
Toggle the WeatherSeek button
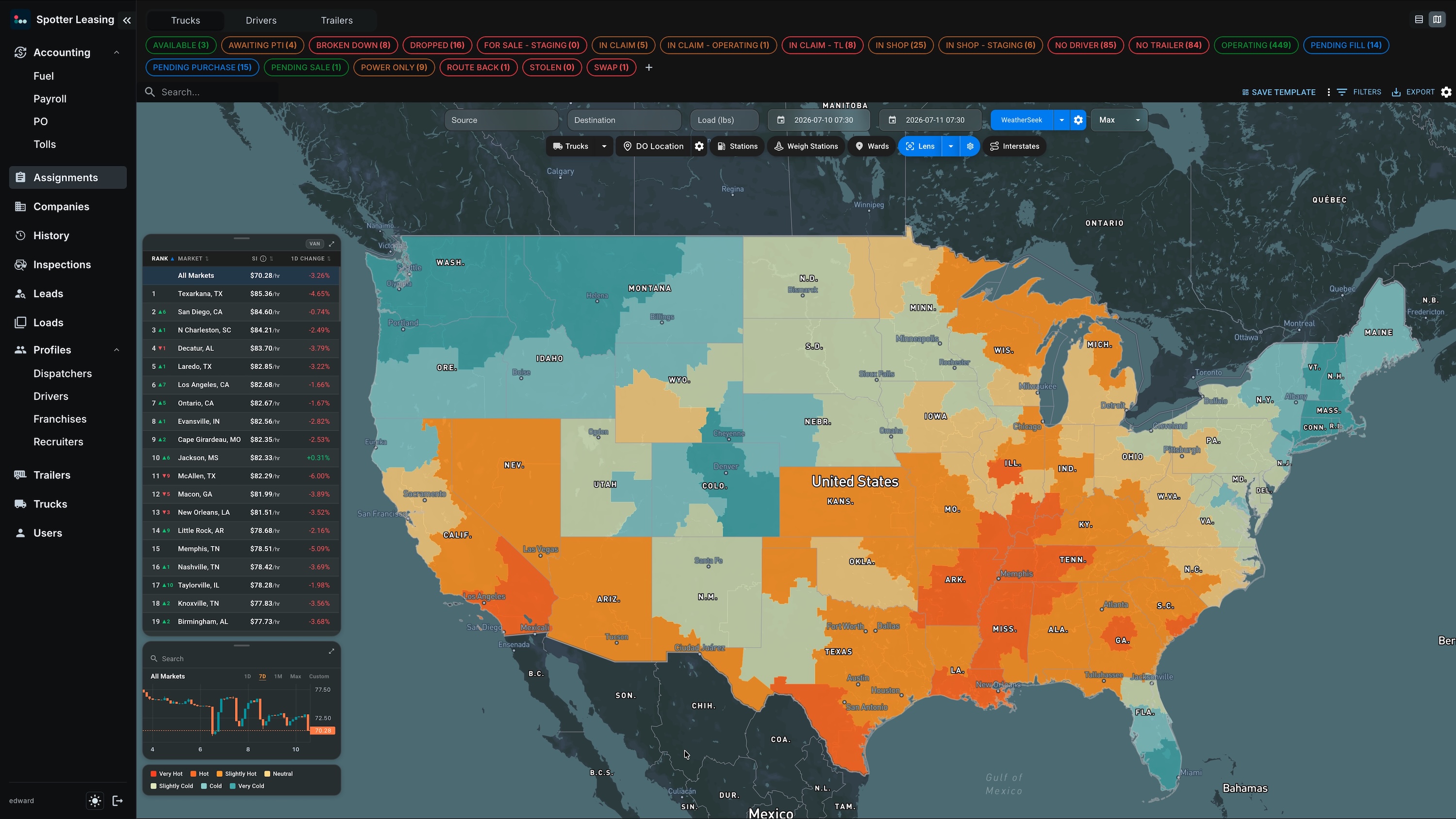1021,120
